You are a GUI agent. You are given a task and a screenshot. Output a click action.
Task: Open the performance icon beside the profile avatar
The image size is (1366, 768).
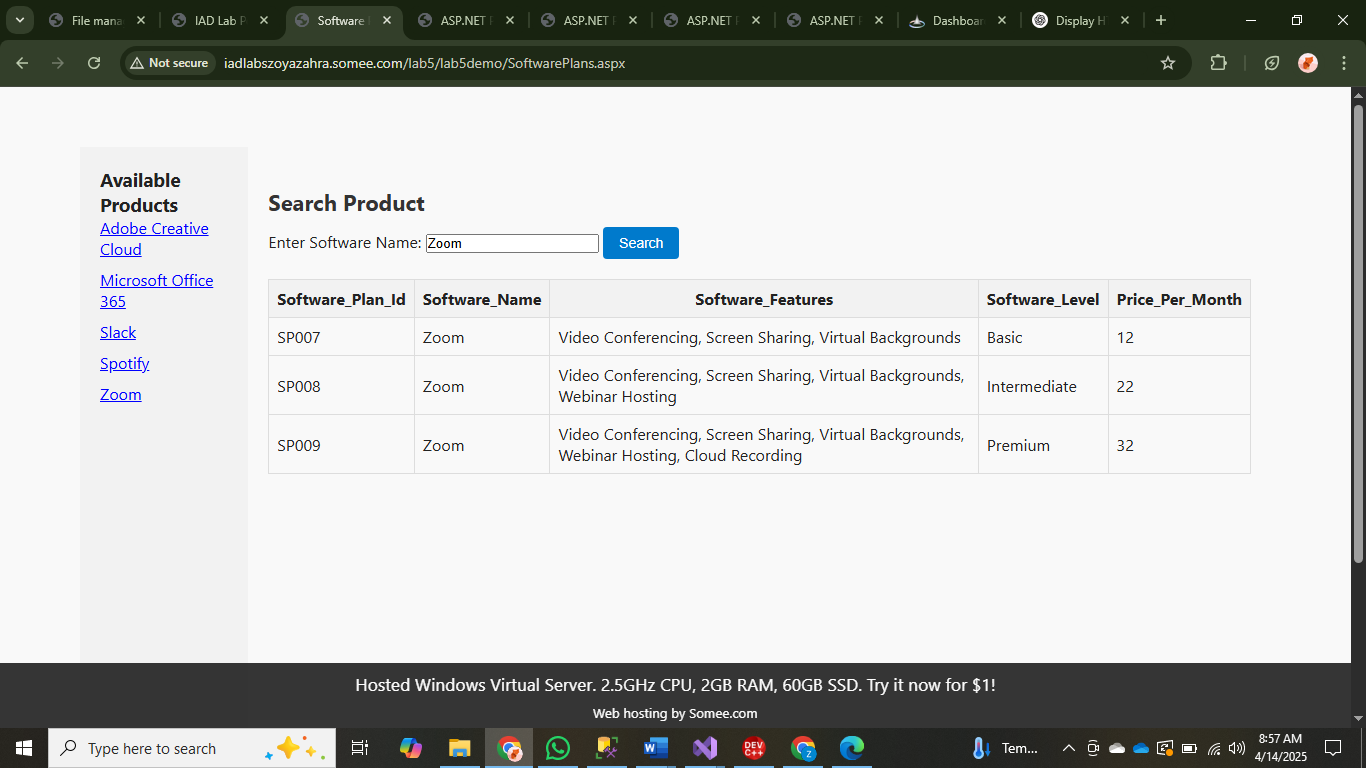pos(1272,63)
